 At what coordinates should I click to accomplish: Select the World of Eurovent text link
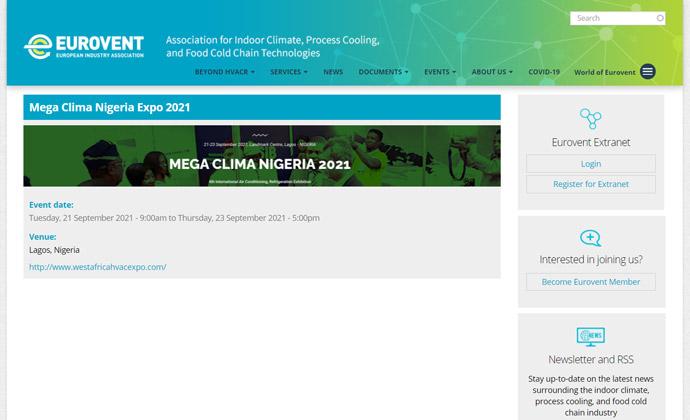coord(604,72)
